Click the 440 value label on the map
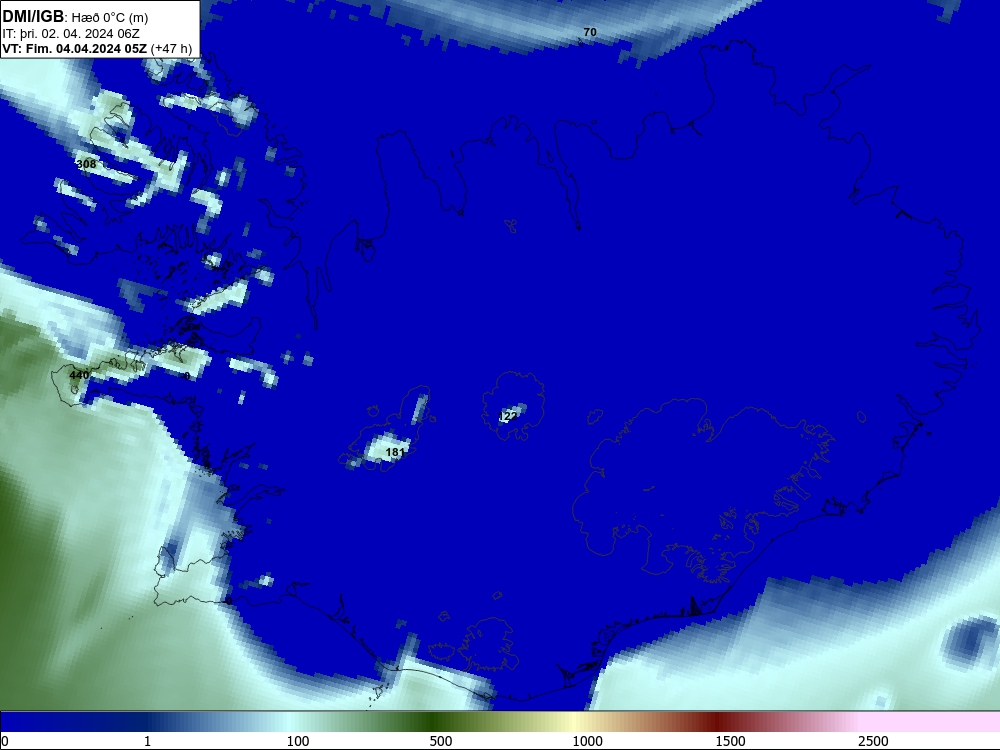 tap(79, 374)
